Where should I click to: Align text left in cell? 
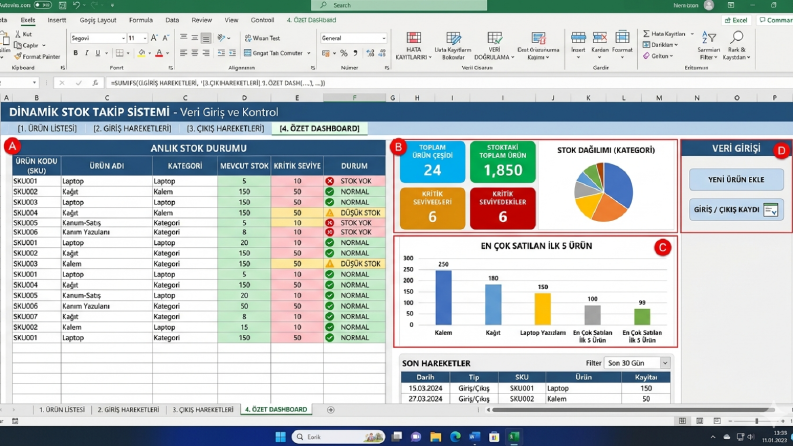click(x=184, y=53)
